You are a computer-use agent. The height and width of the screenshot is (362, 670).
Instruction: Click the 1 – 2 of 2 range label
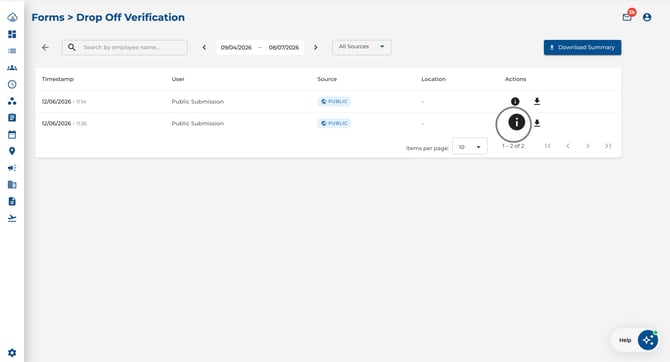click(513, 146)
